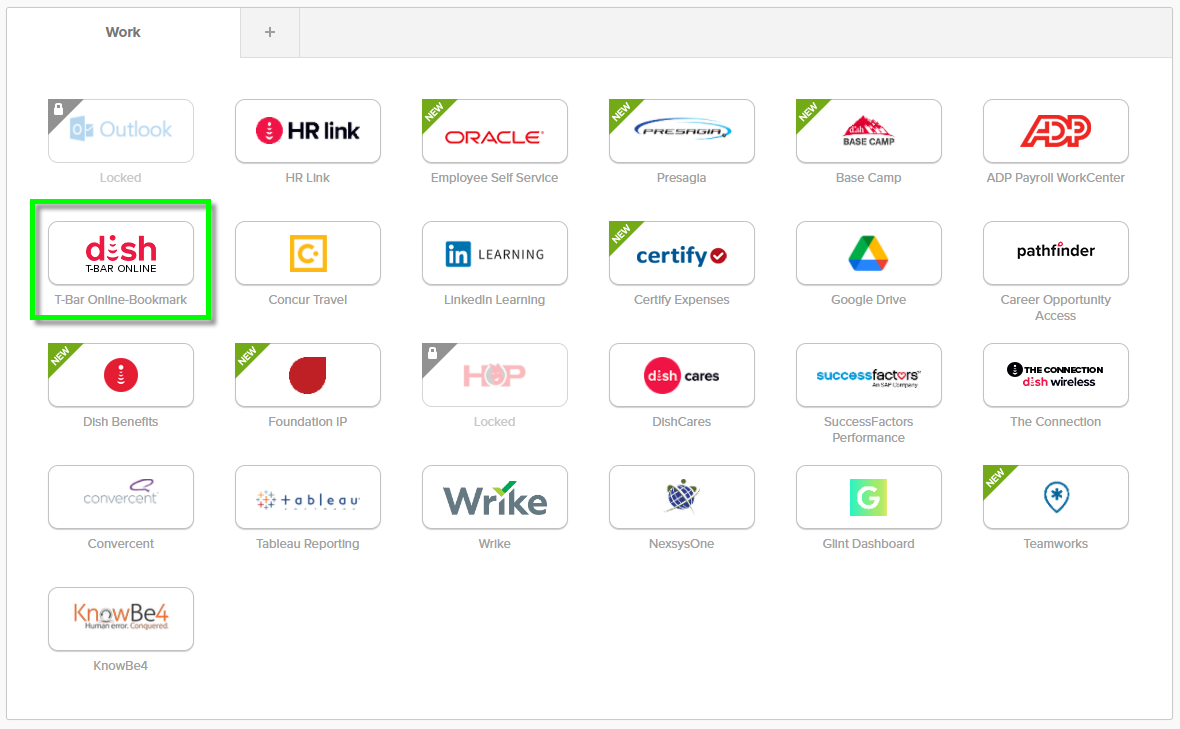Click the Foundation IP label
The width and height of the screenshot is (1180, 729).
click(x=308, y=421)
